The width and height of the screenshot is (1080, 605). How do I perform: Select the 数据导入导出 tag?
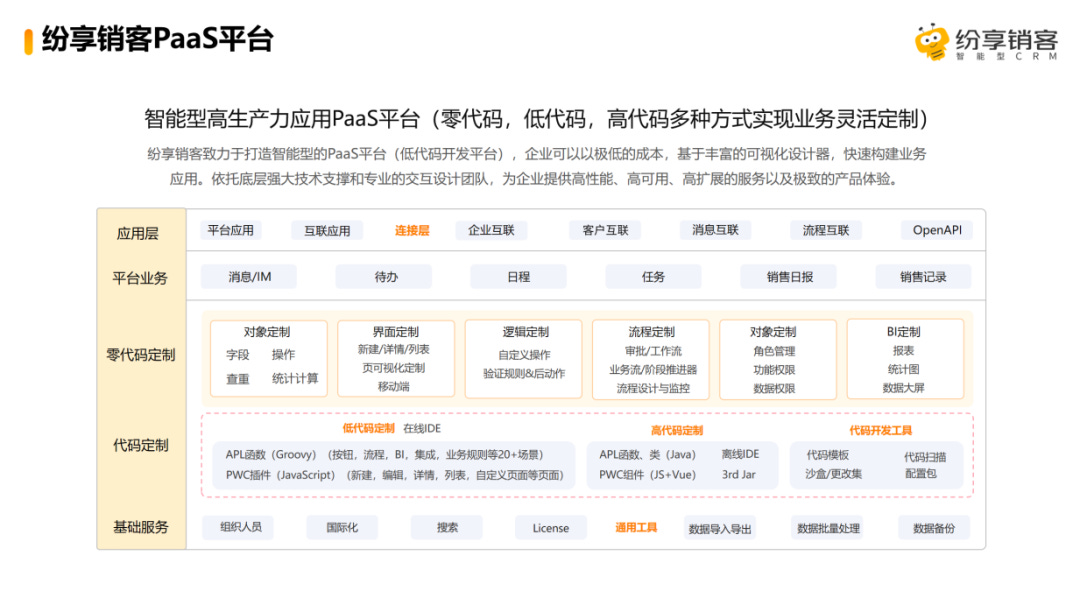tap(720, 529)
